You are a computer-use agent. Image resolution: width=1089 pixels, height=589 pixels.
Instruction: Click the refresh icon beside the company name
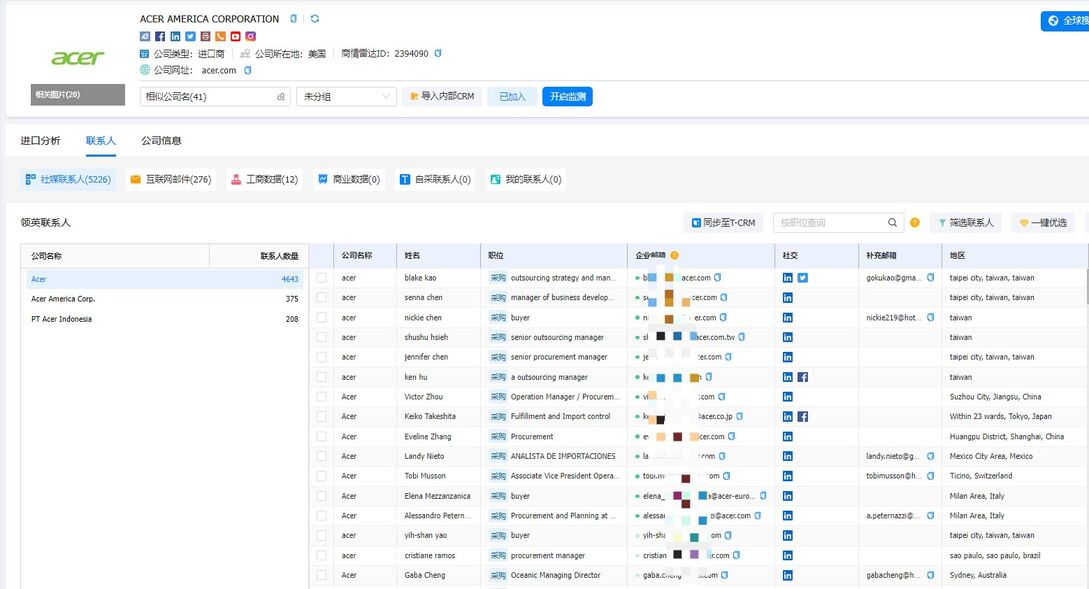pyautogui.click(x=315, y=19)
